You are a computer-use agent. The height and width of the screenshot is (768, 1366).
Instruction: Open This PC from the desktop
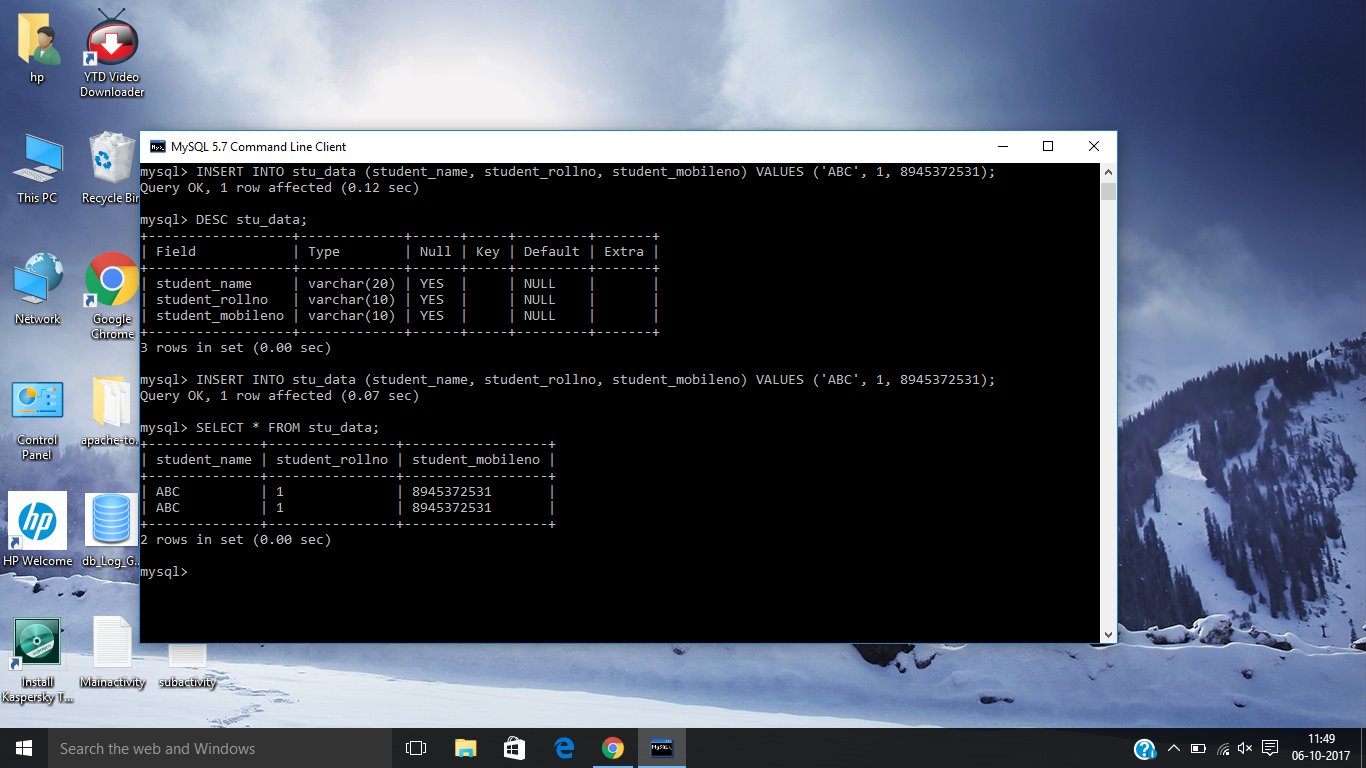coord(36,160)
